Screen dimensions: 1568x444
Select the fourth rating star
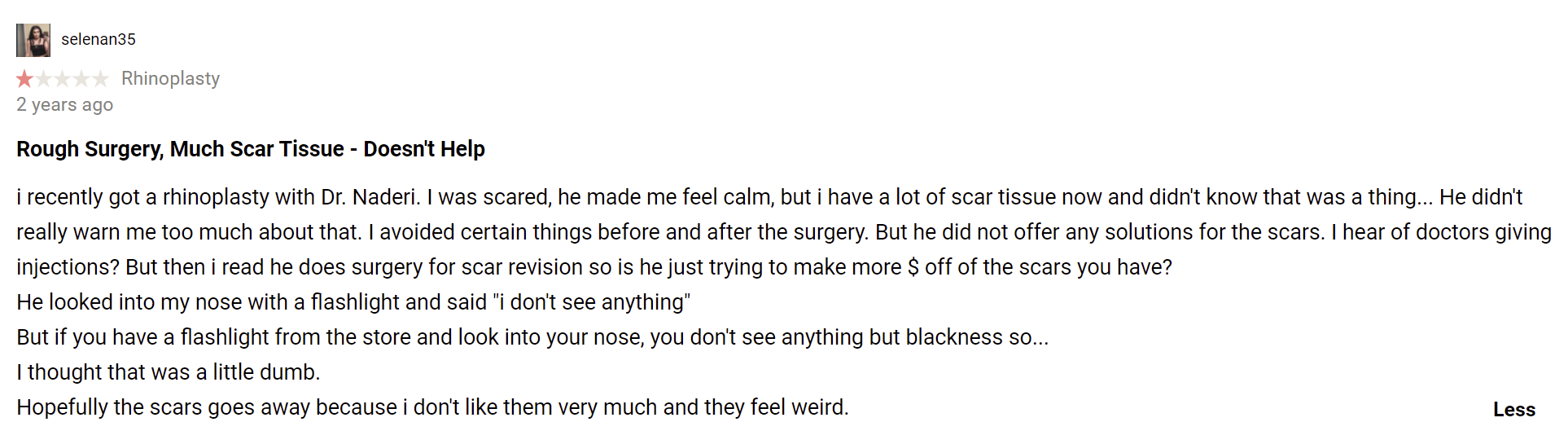81,79
